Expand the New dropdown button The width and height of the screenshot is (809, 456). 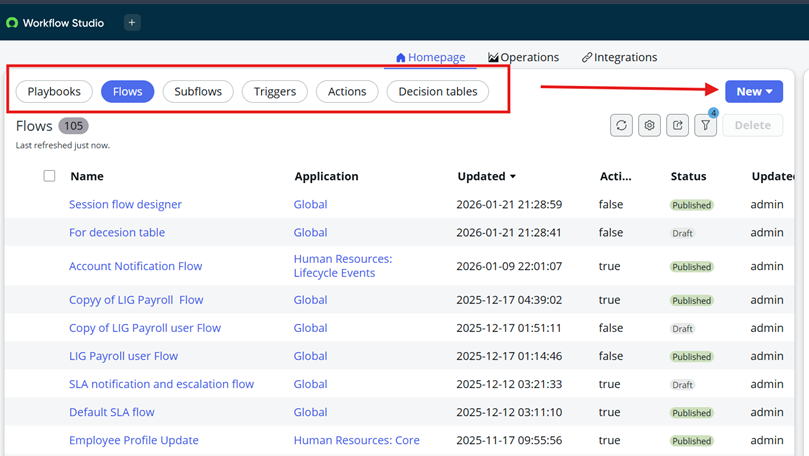click(754, 91)
